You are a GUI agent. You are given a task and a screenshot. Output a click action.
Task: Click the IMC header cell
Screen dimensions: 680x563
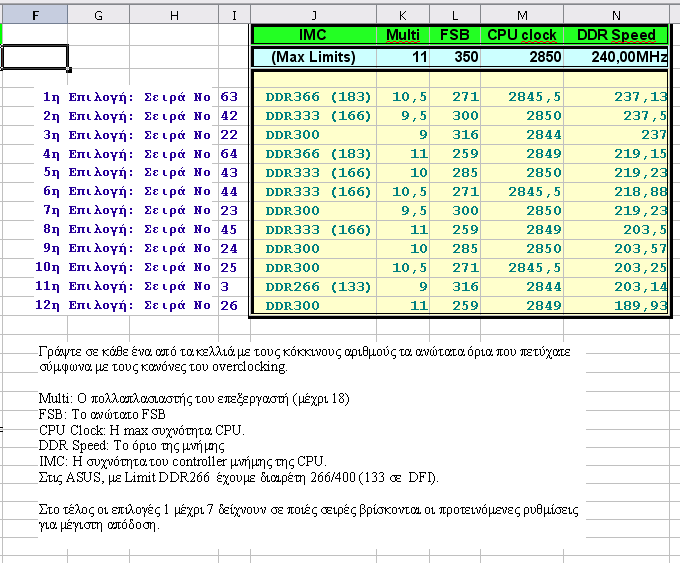click(314, 35)
